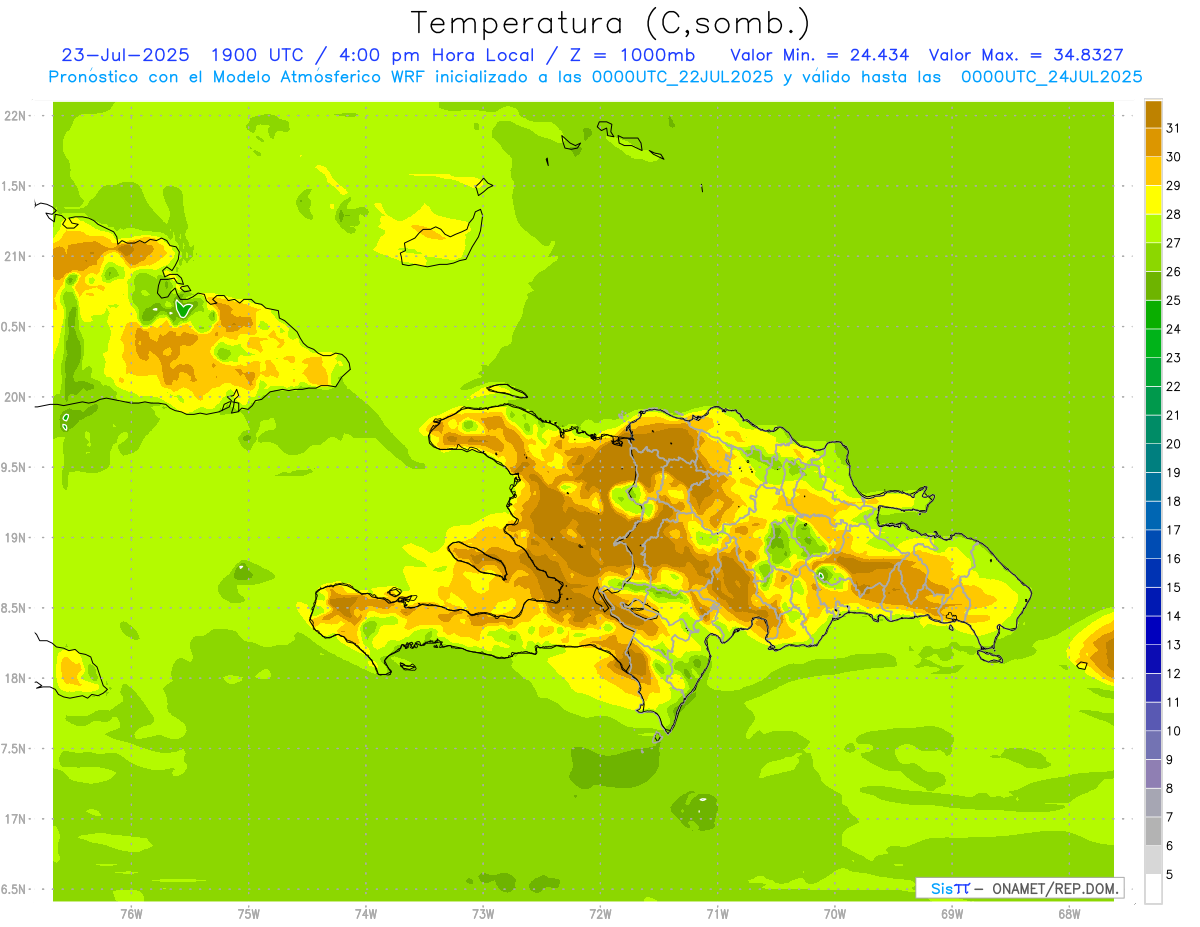Click 'Valor Min. = 24.434' value

(820, 55)
